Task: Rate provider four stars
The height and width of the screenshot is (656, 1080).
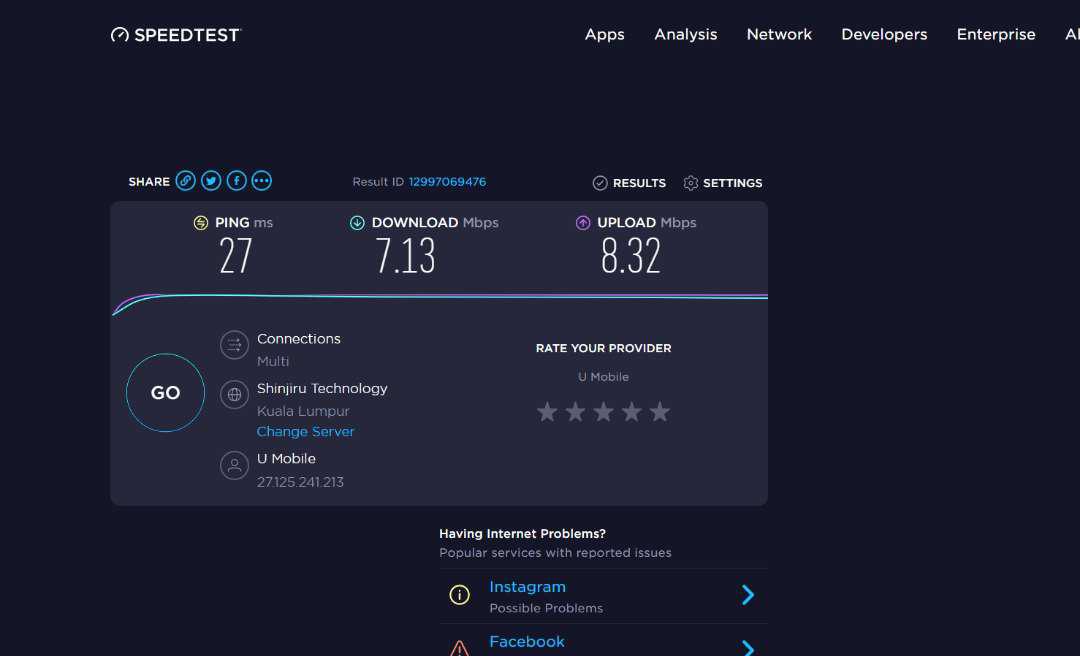Action: tap(632, 412)
